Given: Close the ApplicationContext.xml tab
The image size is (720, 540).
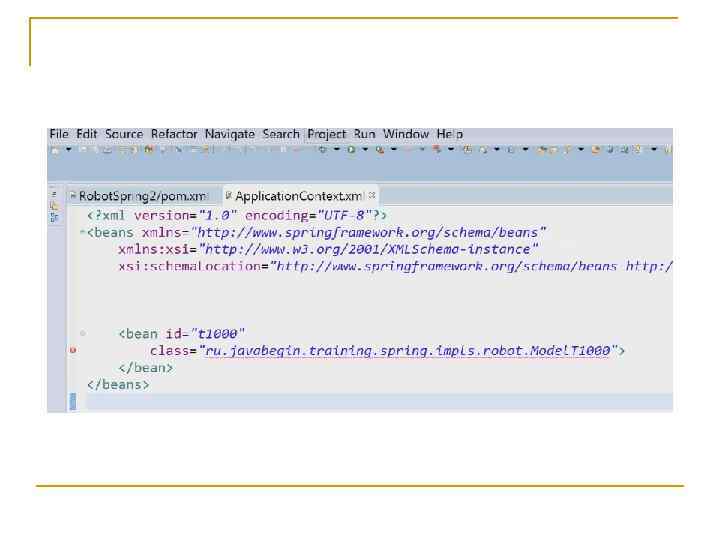Looking at the screenshot, I should [x=372, y=195].
